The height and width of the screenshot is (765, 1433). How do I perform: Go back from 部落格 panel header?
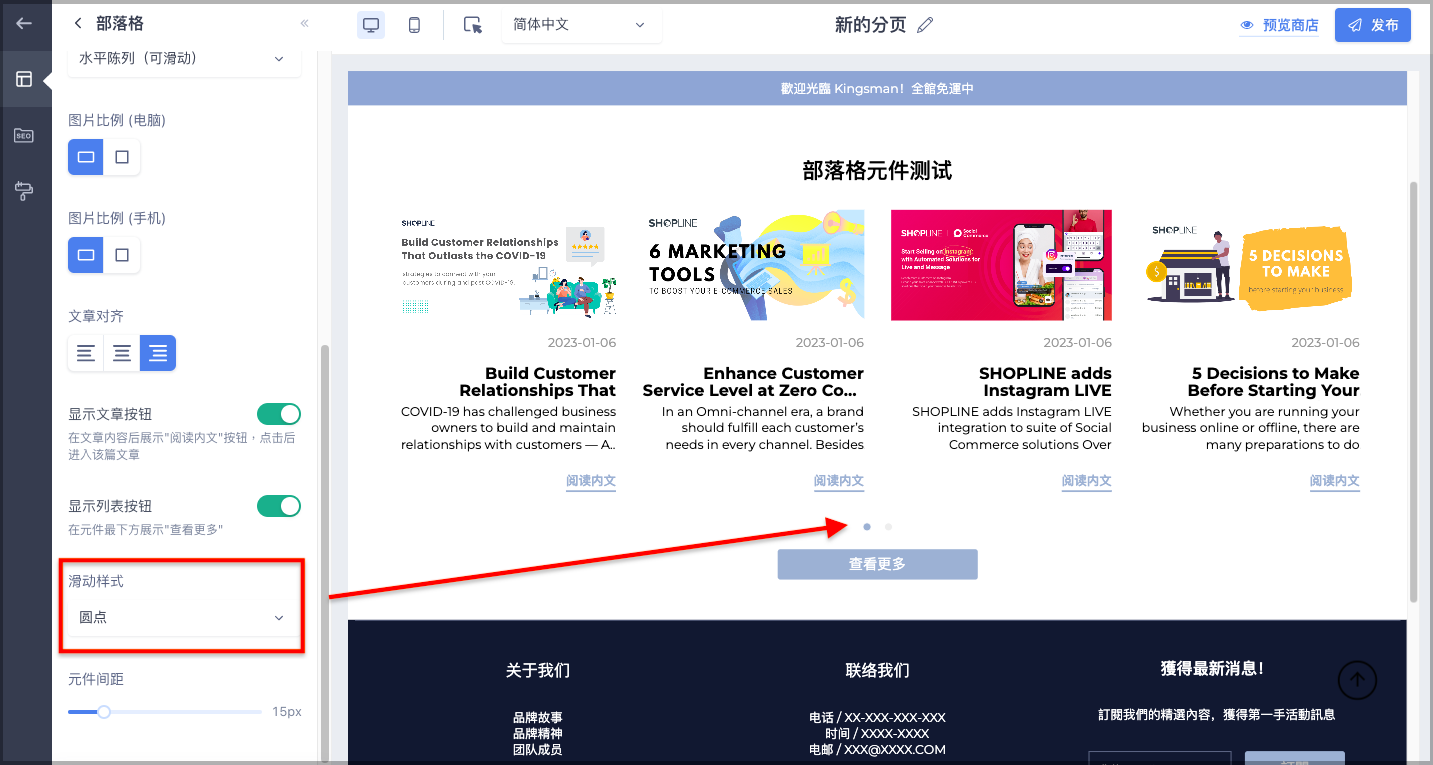(78, 24)
